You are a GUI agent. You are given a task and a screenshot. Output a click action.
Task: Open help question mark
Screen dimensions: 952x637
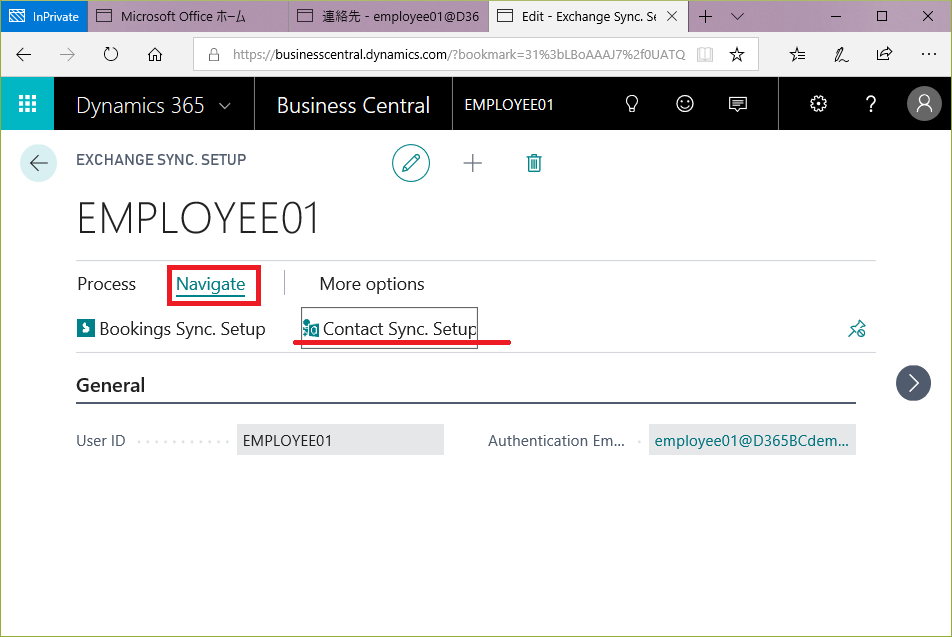(871, 104)
